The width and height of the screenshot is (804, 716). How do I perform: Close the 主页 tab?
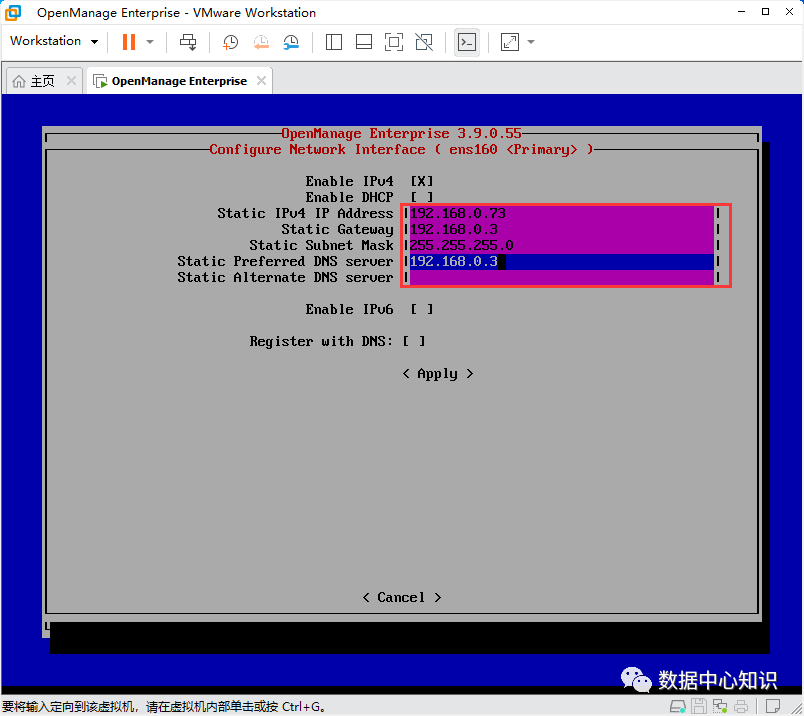(x=71, y=81)
